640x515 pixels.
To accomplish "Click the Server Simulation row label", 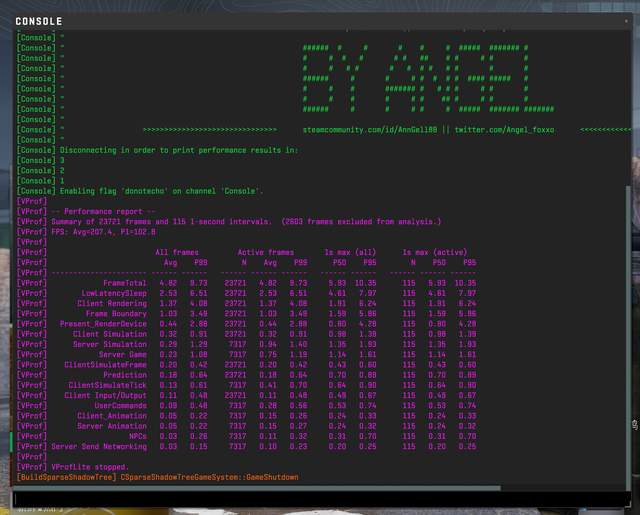I will click(110, 344).
